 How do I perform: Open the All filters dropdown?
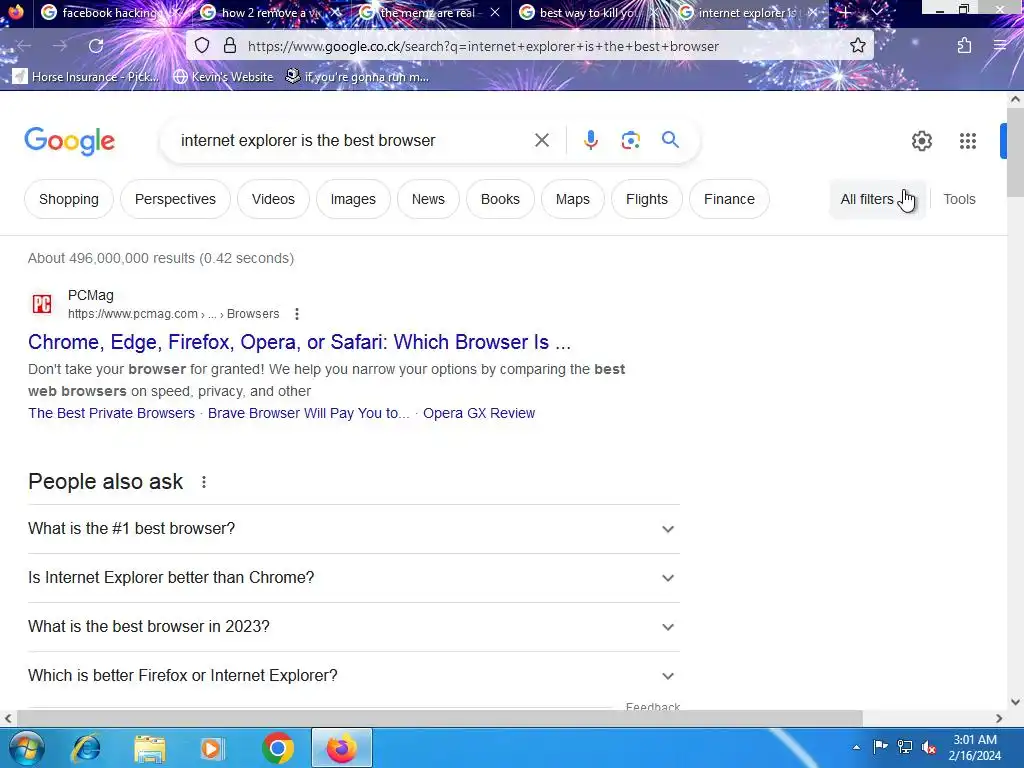[877, 199]
